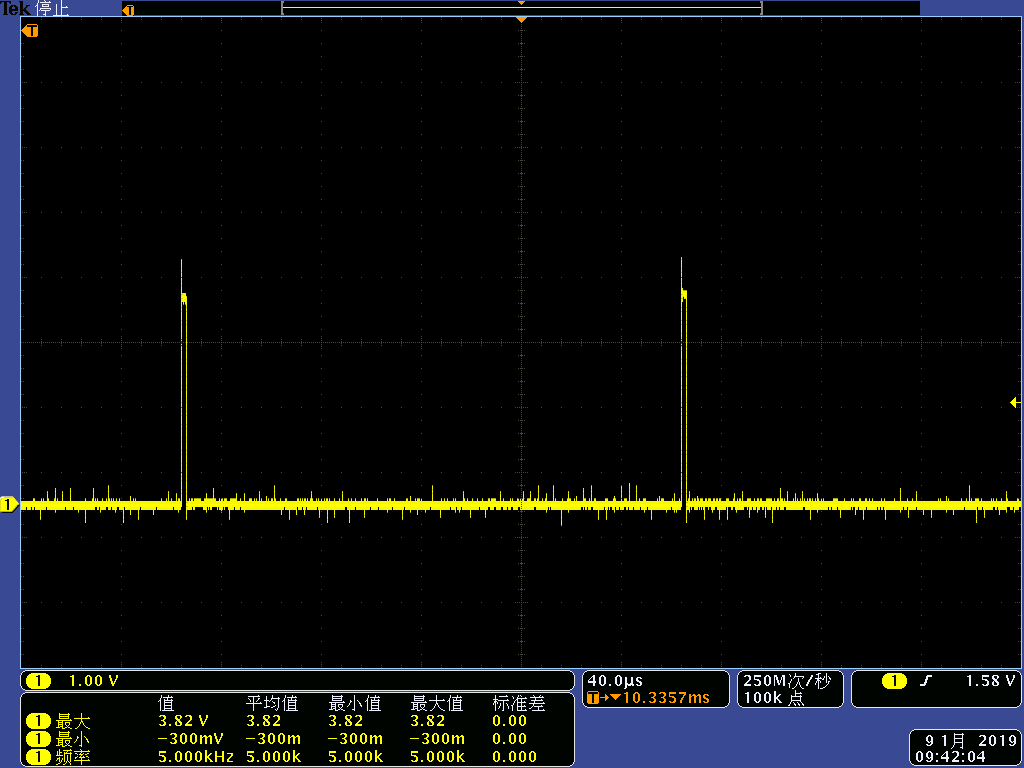Screen dimensions: 1024x768
Task: Click the 标准差 column header
Action: 519,703
